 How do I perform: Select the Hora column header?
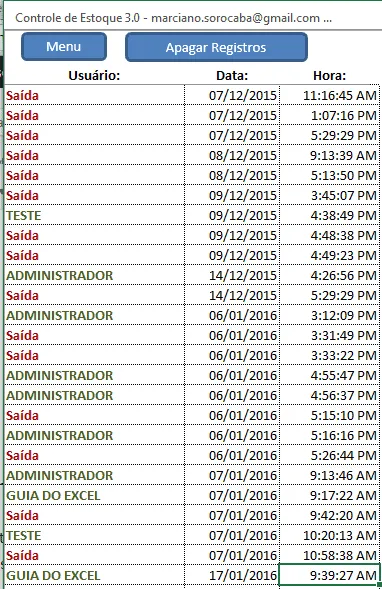pos(329,76)
